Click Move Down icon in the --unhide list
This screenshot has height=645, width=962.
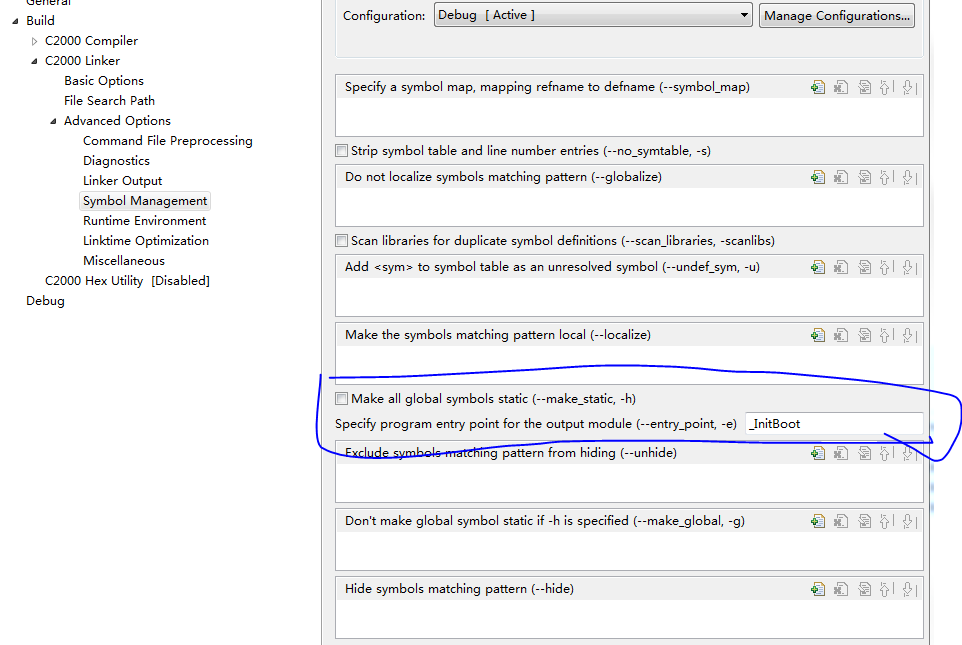coord(908,453)
